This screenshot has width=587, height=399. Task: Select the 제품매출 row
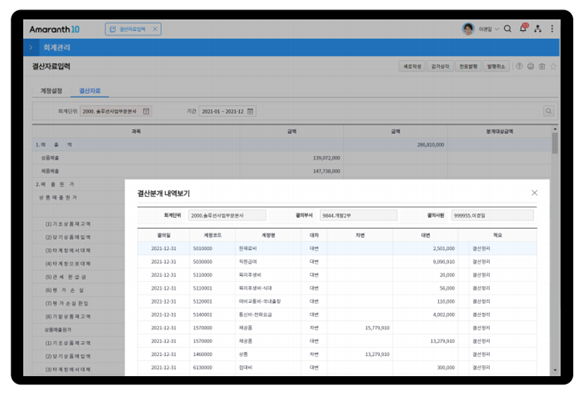click(x=291, y=171)
